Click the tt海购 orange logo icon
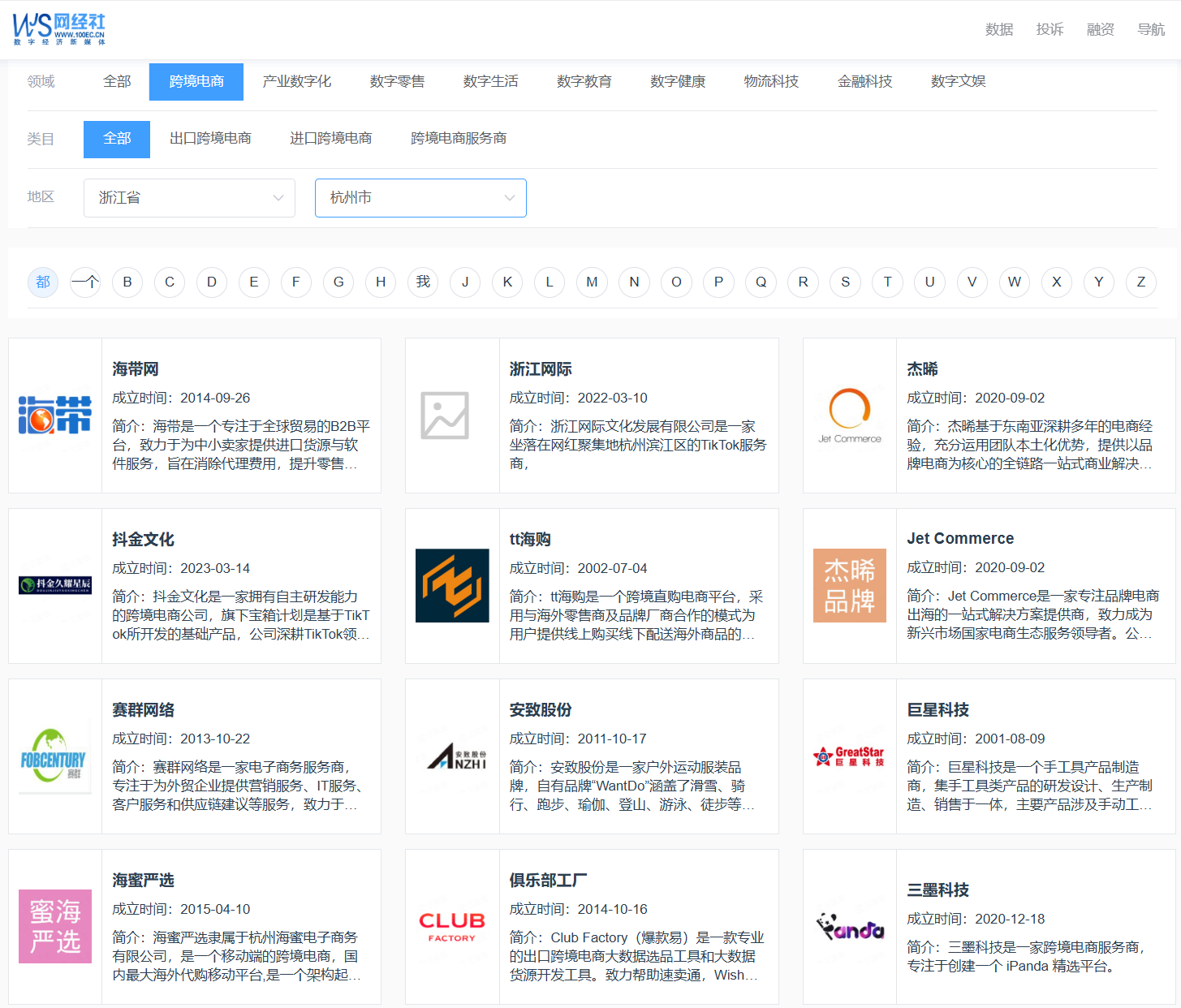Image resolution: width=1181 pixels, height=1008 pixels. [x=452, y=585]
